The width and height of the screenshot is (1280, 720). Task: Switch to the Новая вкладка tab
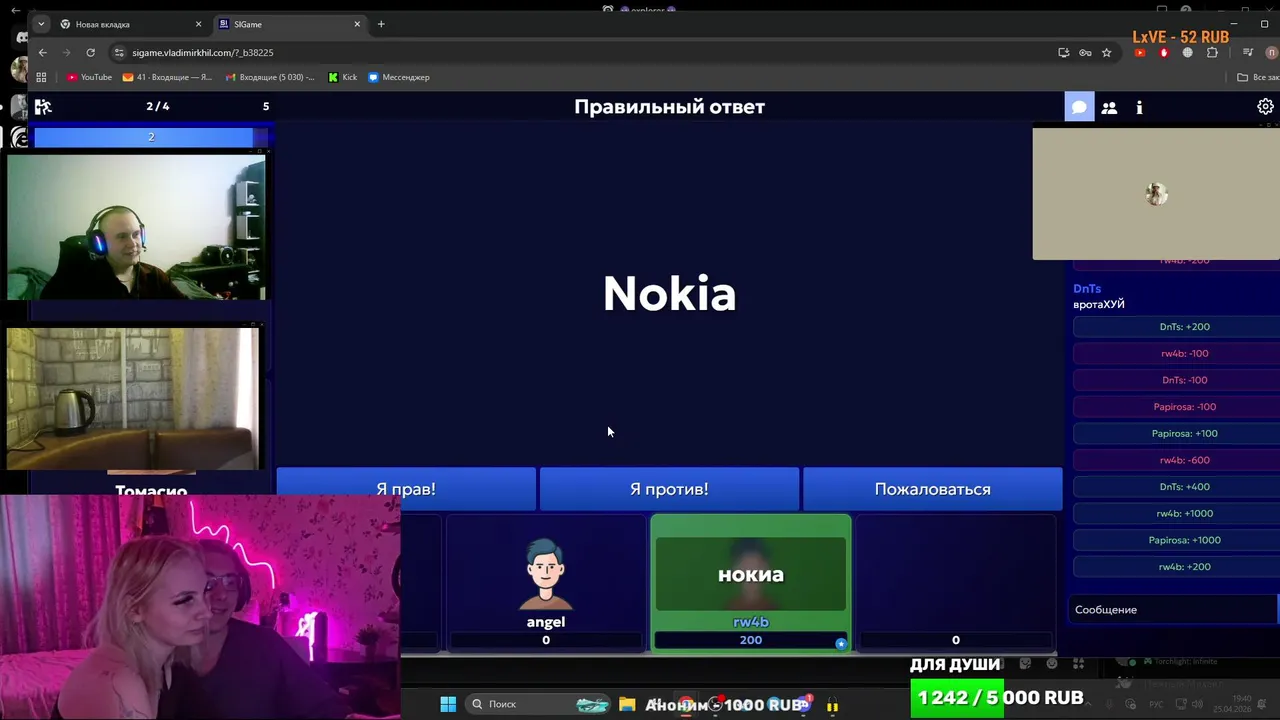point(128,24)
